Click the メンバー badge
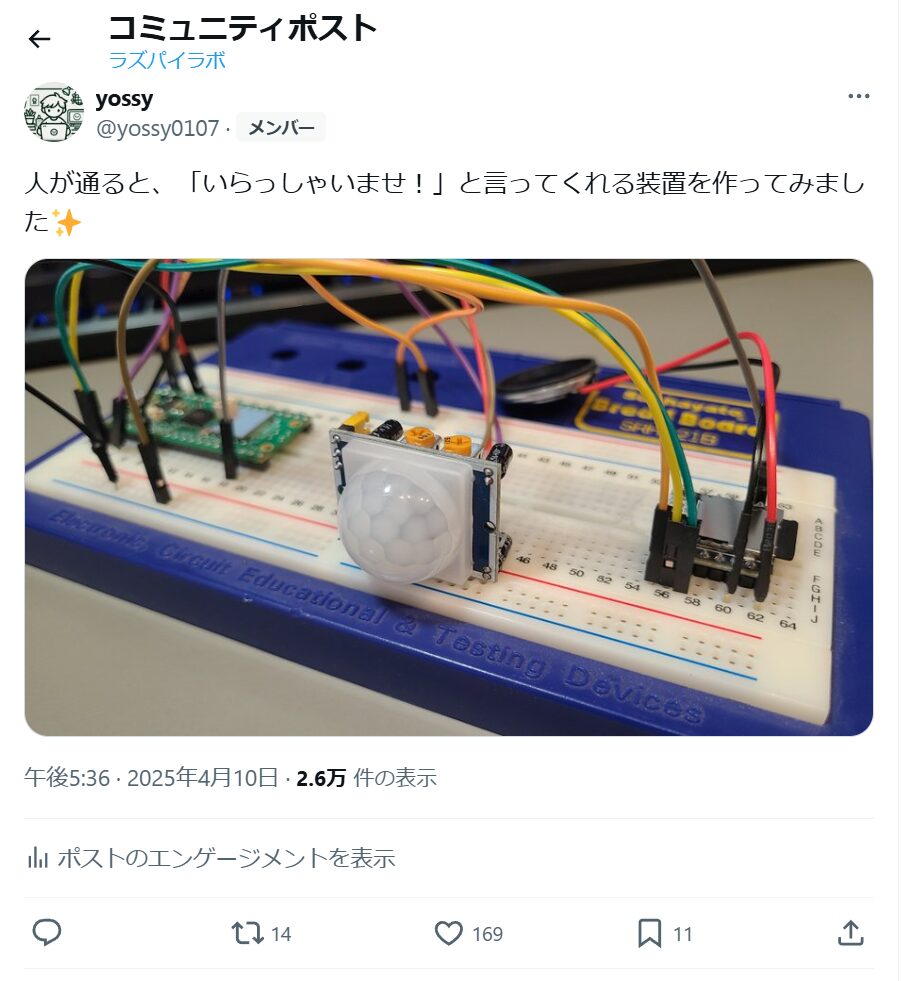Screen dimensions: 904x981 click(281, 128)
